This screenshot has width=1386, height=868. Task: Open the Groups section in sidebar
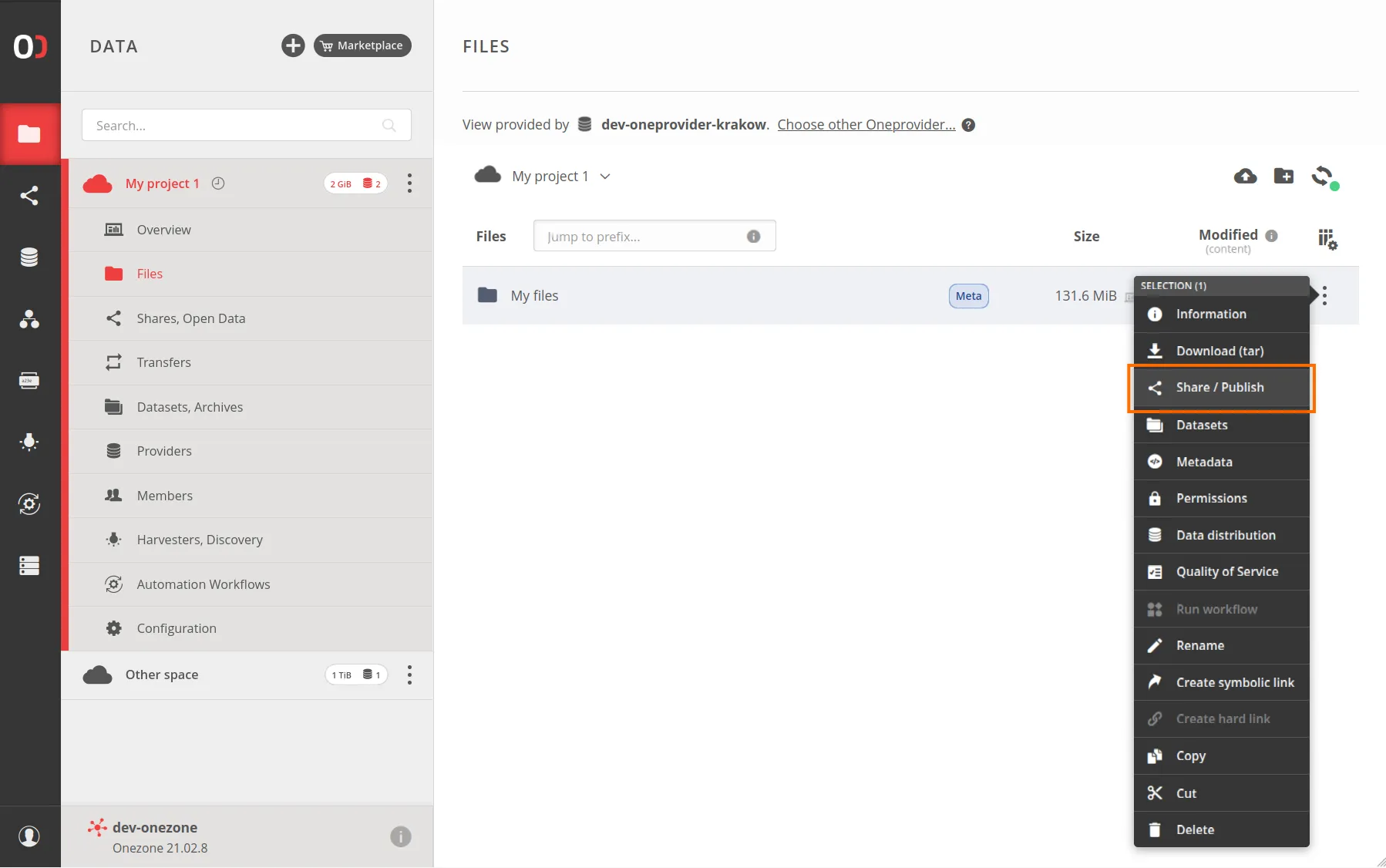30,320
